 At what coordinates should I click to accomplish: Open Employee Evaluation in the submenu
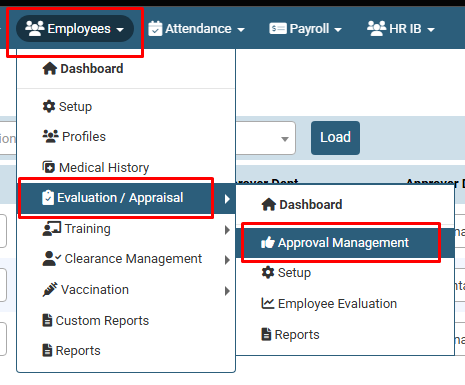[x=345, y=304]
